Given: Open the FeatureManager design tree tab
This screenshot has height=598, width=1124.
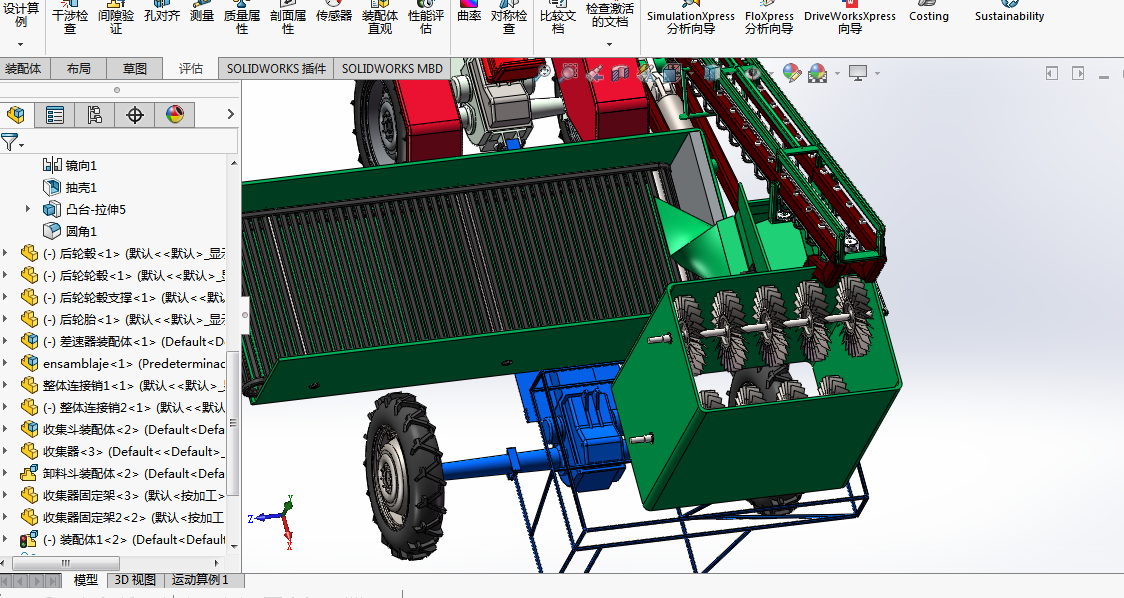Looking at the screenshot, I should pos(16,115).
